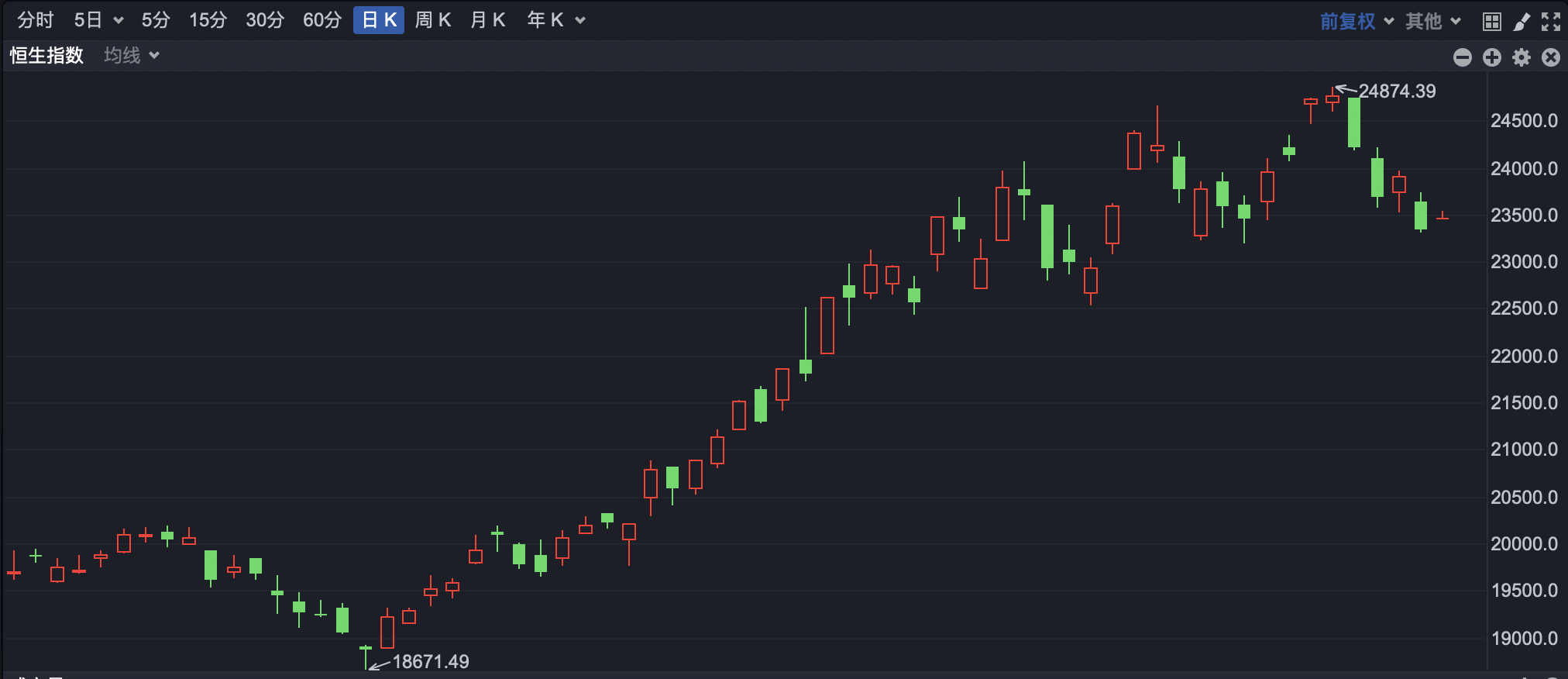
Task: Expand the 均线 moving average selector
Action: pyautogui.click(x=132, y=55)
